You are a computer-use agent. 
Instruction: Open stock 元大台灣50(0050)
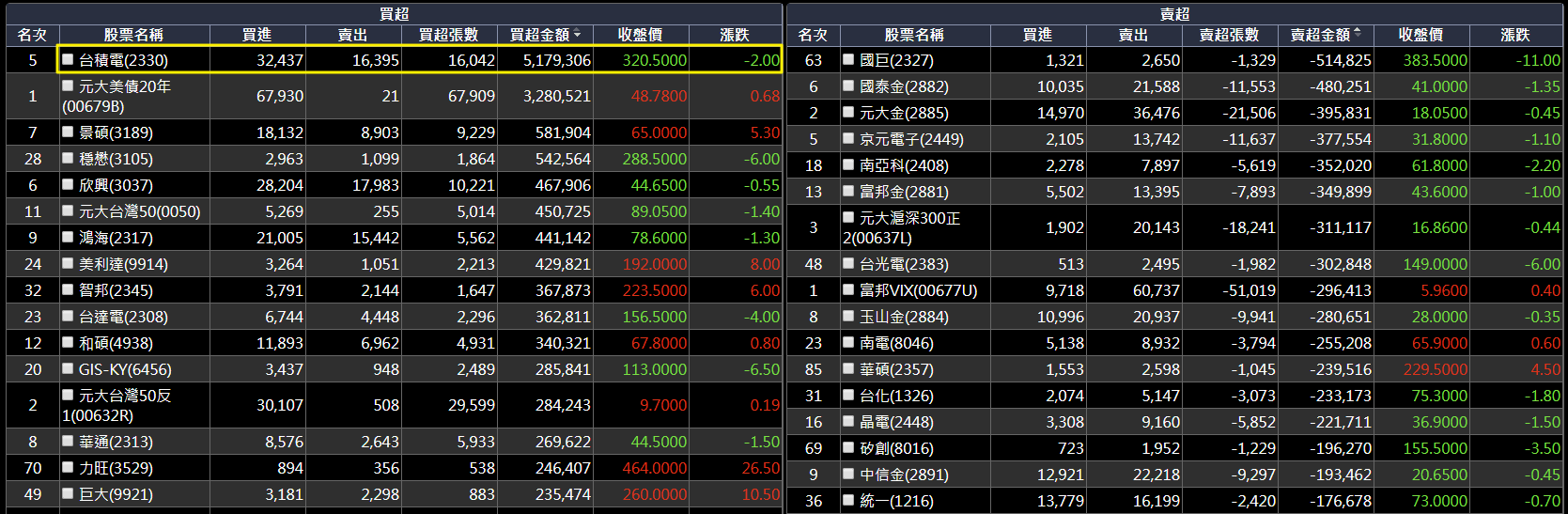point(139,212)
